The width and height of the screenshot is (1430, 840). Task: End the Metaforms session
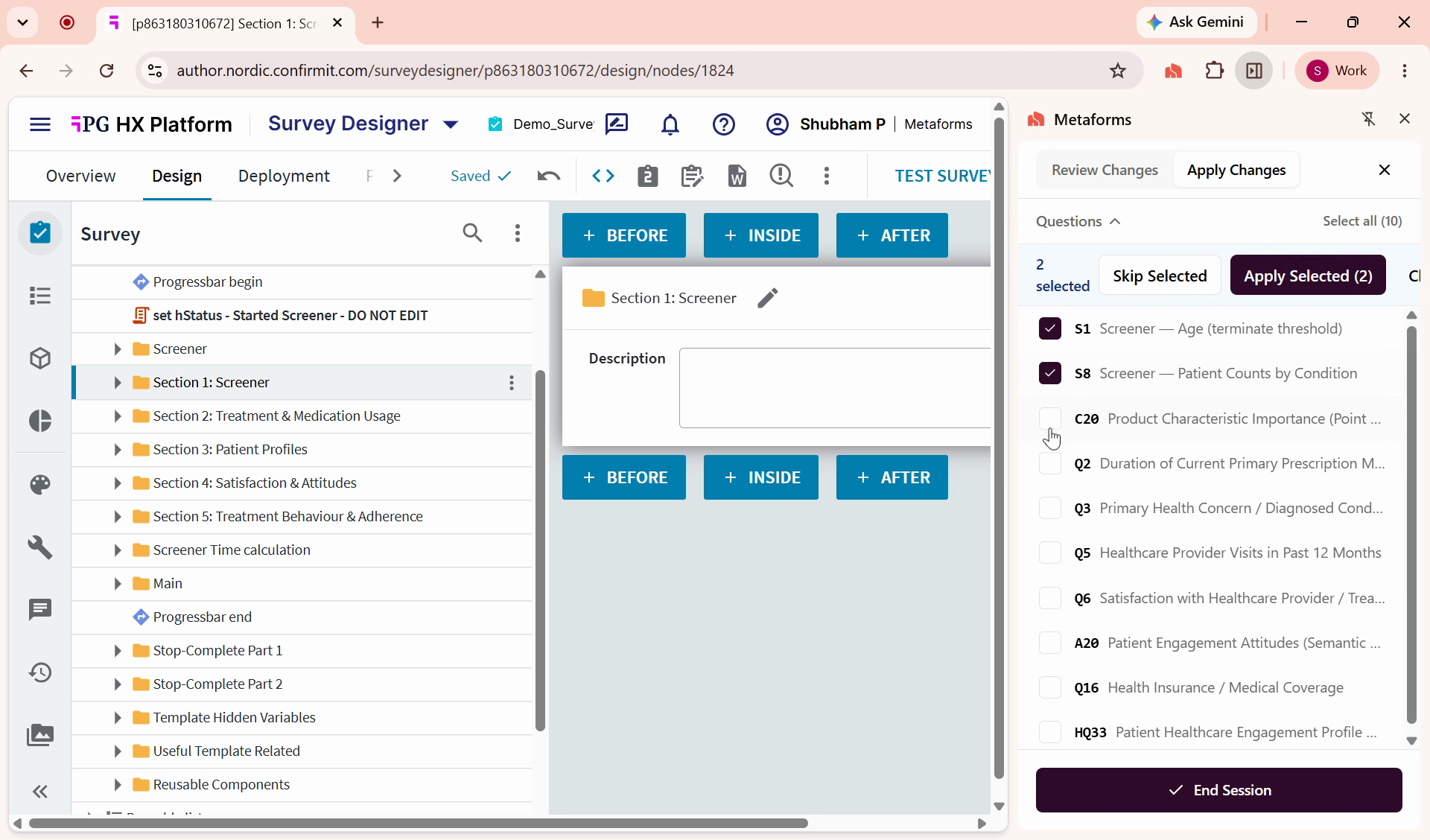click(1218, 790)
